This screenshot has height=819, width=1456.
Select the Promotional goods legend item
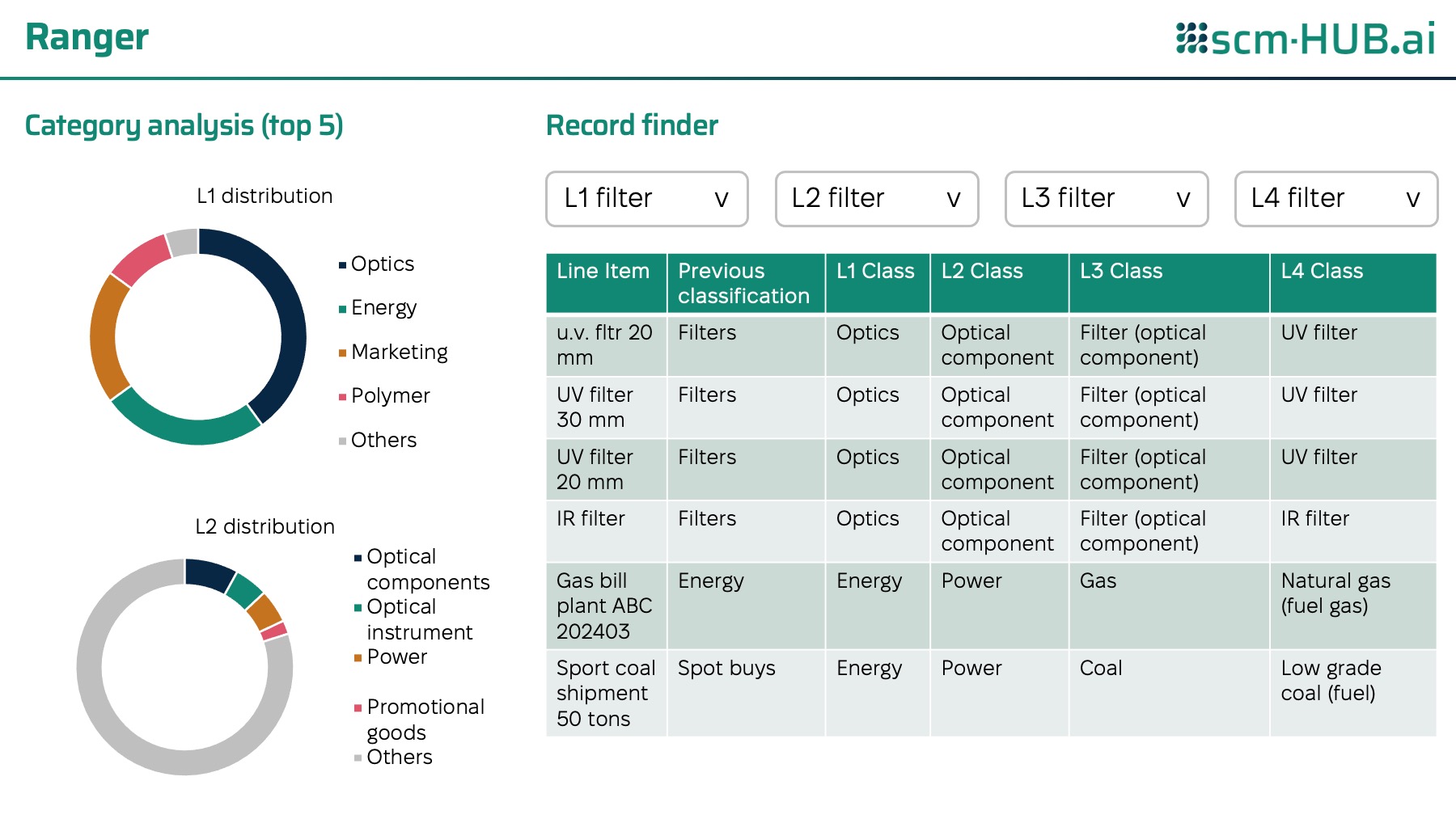tap(419, 720)
